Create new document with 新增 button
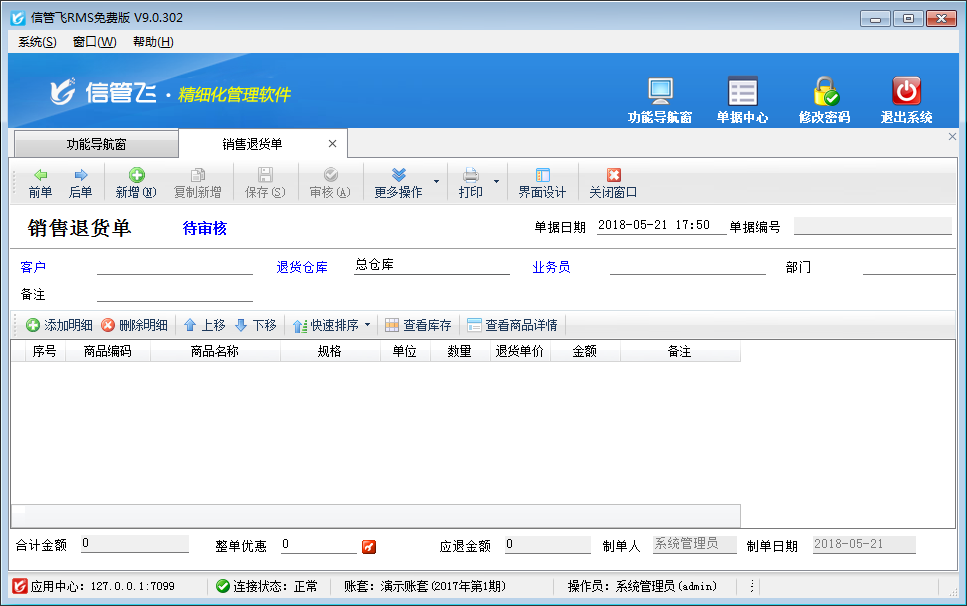Viewport: 967px width, 606px height. click(136, 183)
